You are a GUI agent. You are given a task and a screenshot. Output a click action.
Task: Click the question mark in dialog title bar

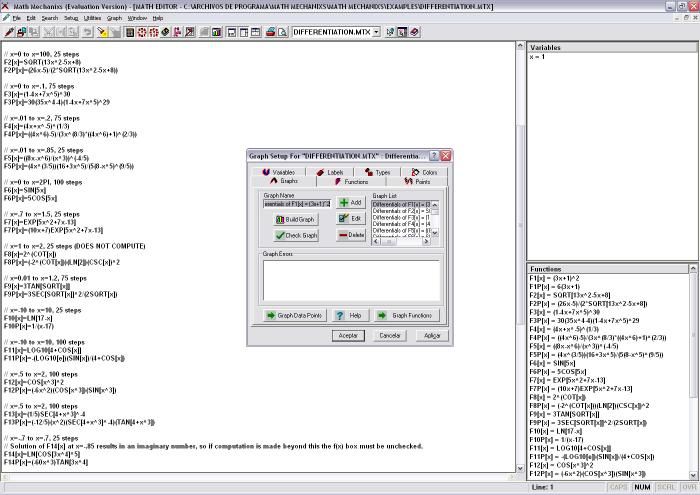pos(433,156)
